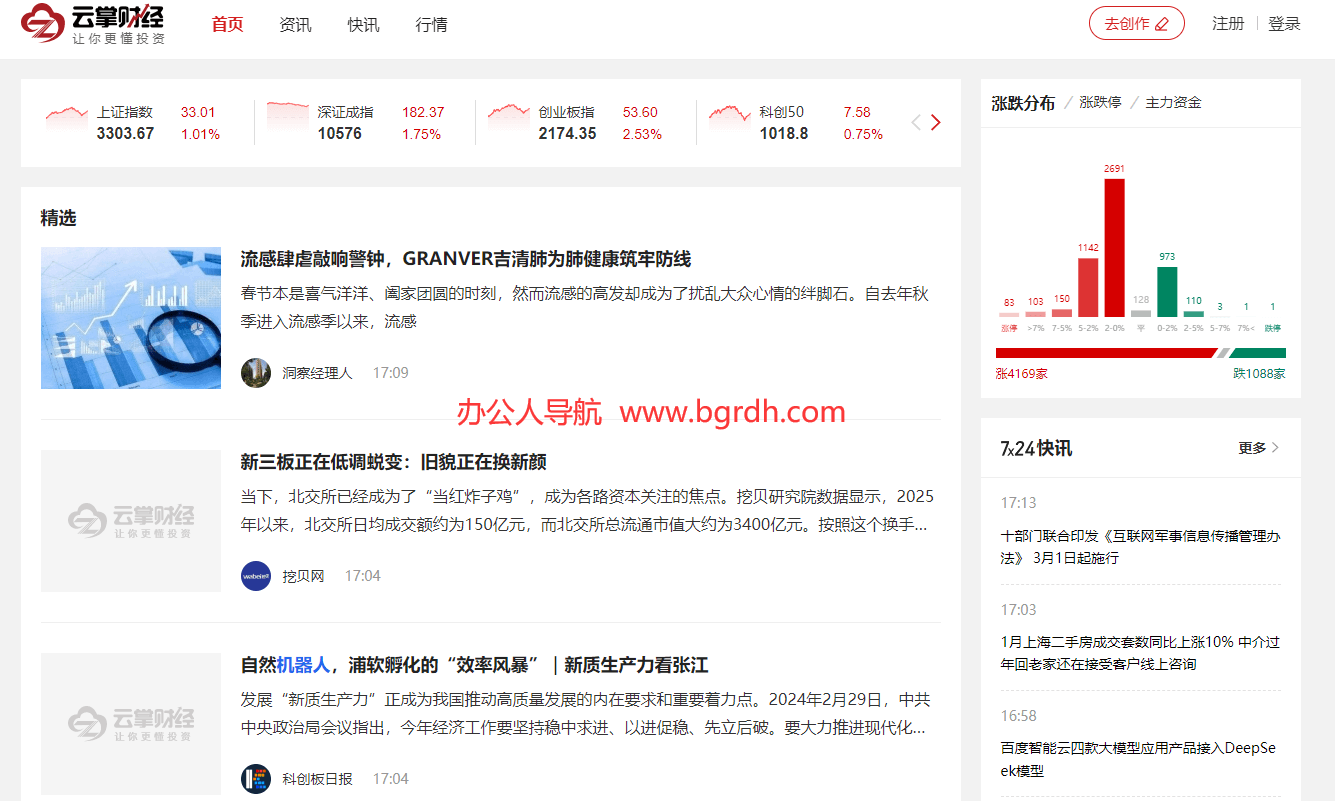
Task: Open the 快讯 navigation tab
Action: 363,25
